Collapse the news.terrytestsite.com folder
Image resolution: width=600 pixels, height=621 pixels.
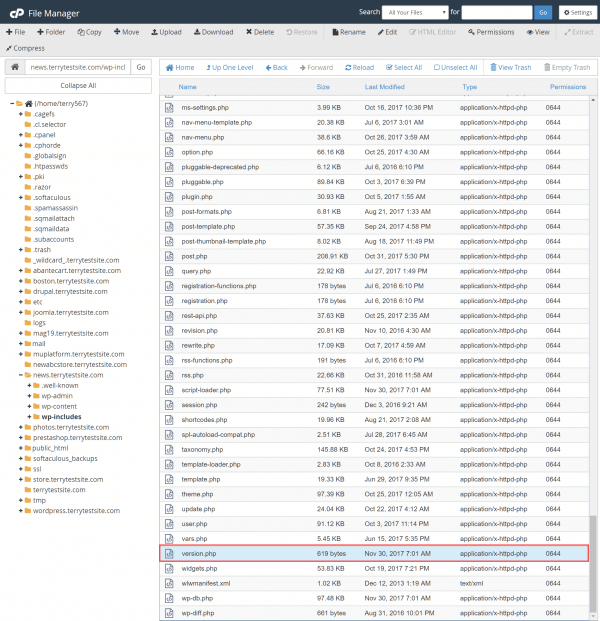(x=20, y=375)
